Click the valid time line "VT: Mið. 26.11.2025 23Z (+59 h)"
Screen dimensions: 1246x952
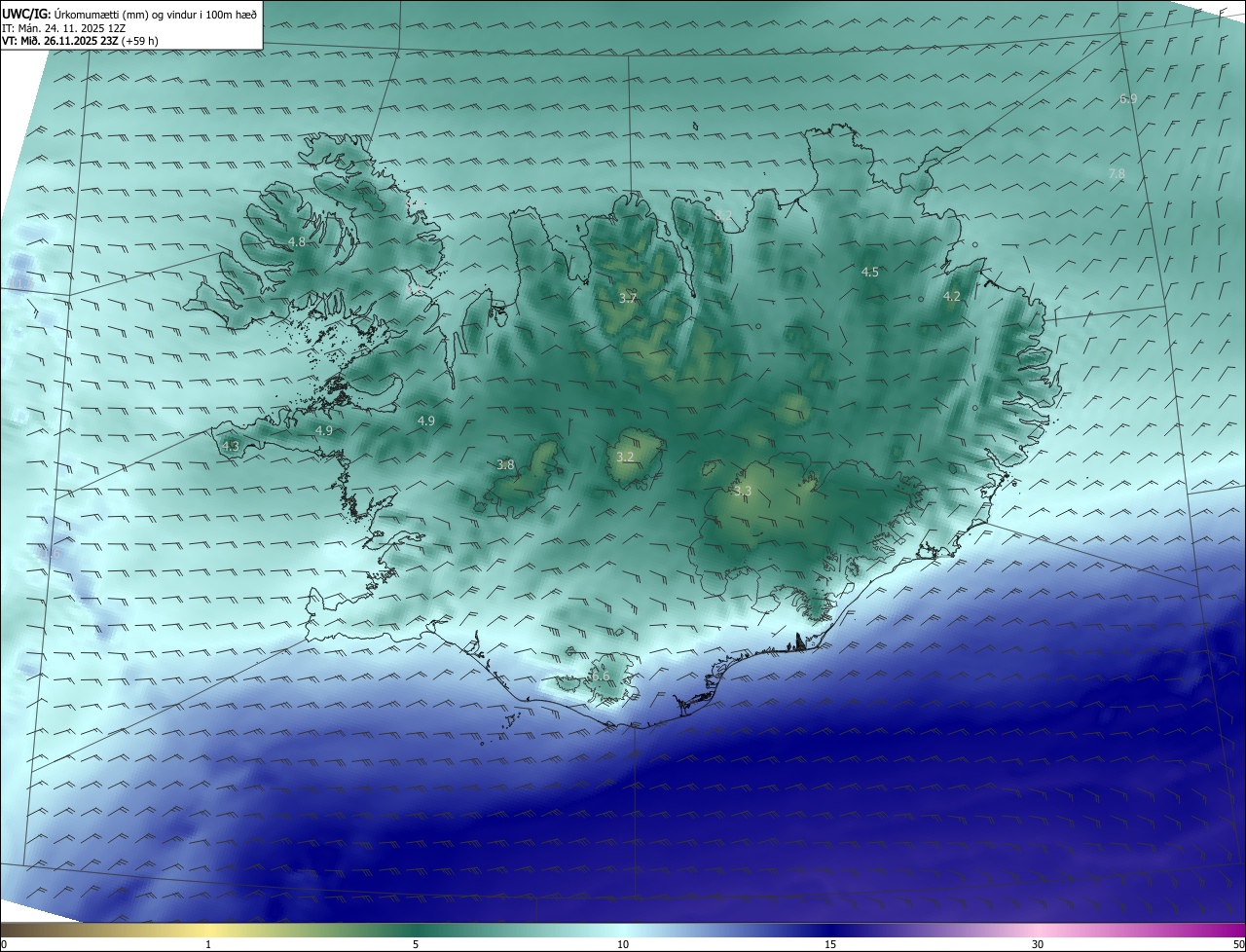tap(80, 41)
